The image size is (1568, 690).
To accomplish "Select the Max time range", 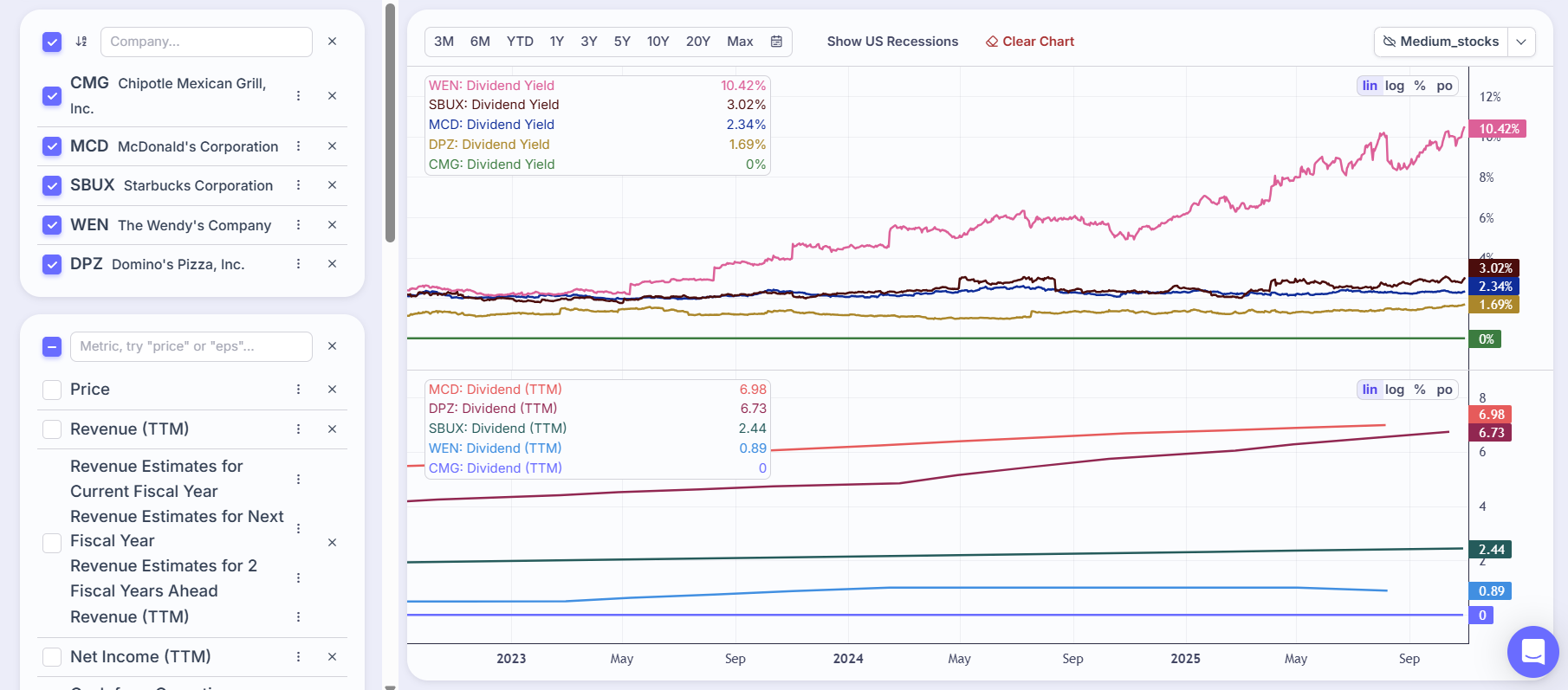I will (740, 42).
